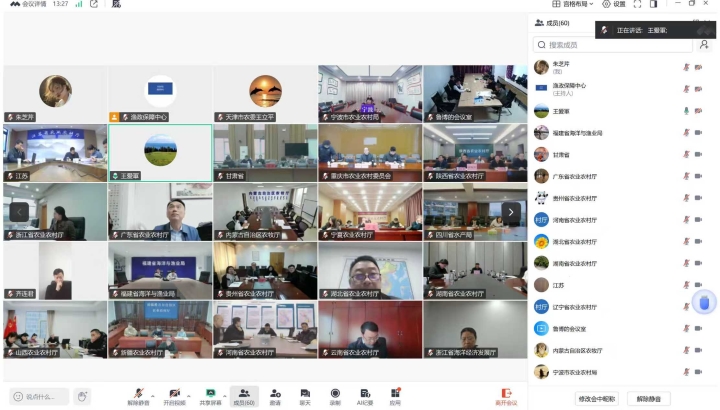Go to next page of video tiles
The height and width of the screenshot is (410, 720).
tap(511, 211)
